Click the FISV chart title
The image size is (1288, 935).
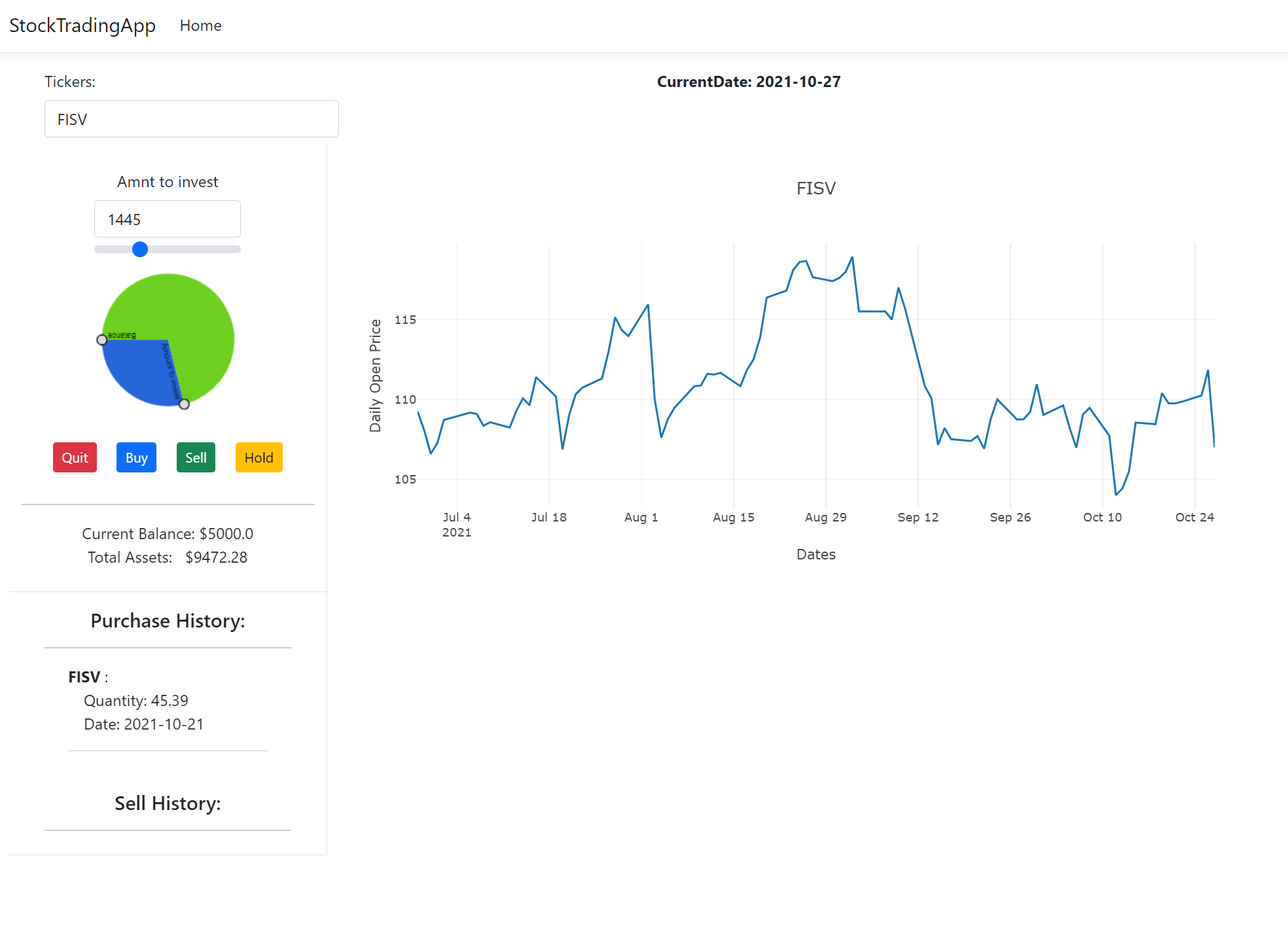[x=816, y=188]
